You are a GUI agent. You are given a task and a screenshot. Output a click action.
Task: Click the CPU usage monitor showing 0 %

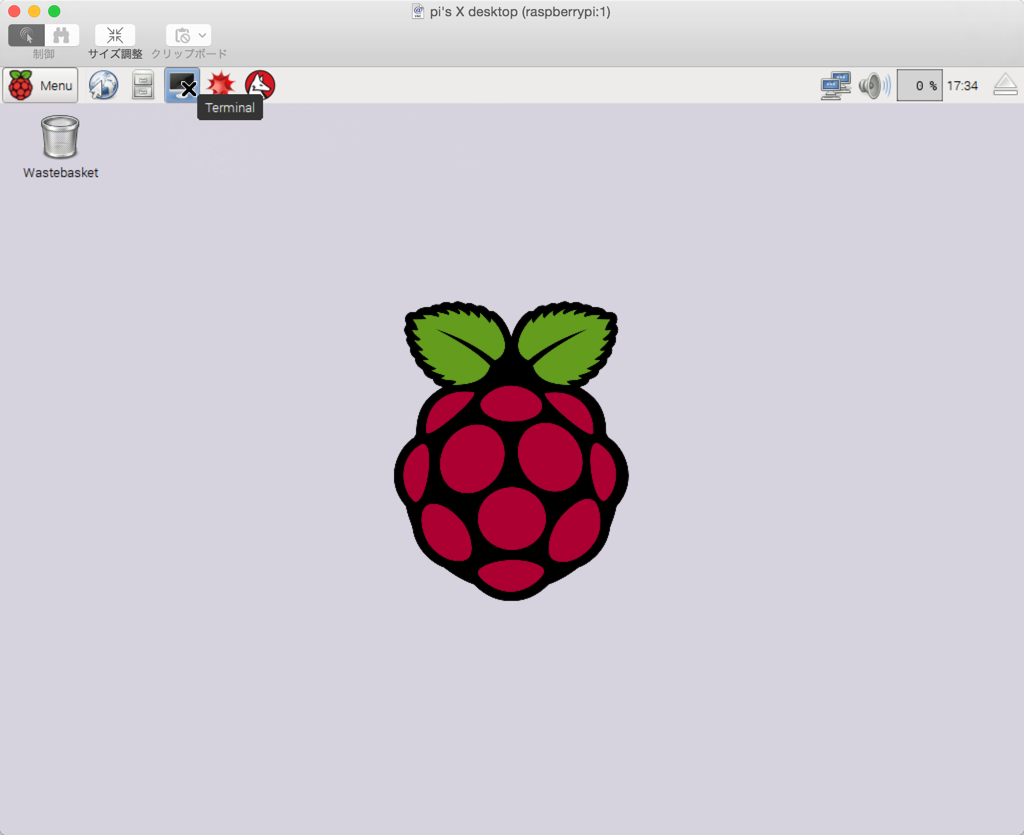pos(920,86)
